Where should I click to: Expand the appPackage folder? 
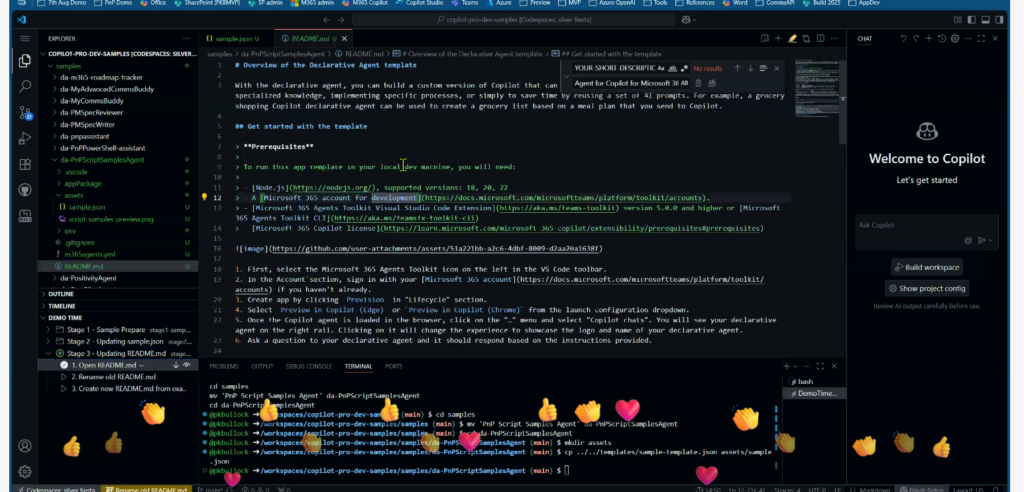(x=83, y=184)
